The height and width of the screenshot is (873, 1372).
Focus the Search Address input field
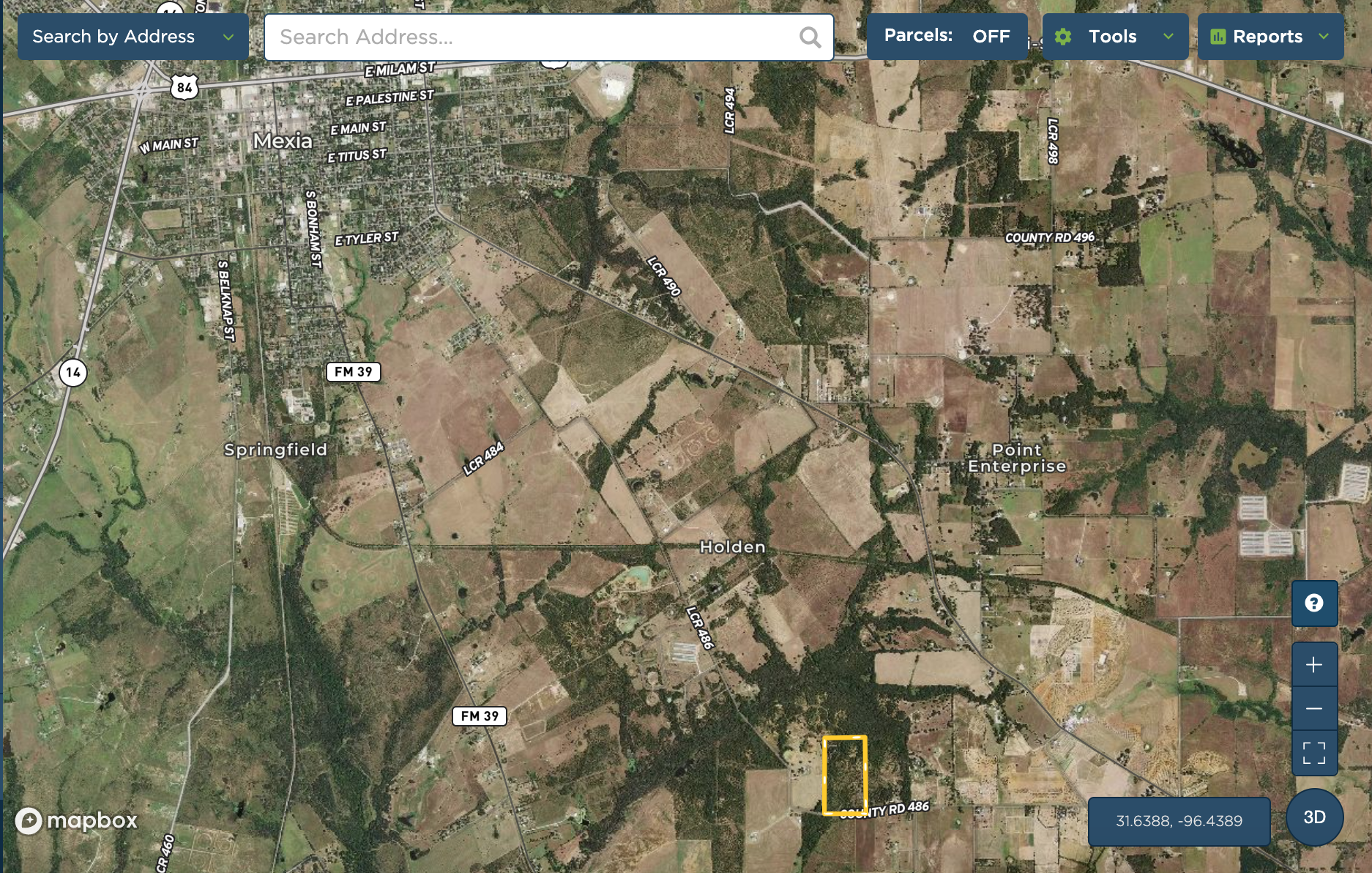point(534,37)
